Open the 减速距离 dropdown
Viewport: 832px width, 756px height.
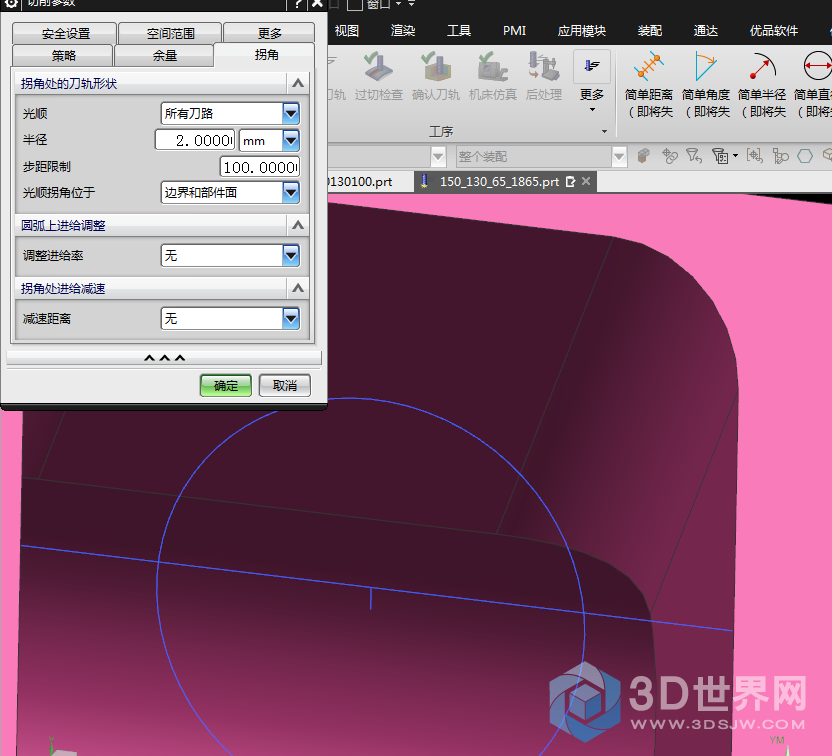tap(230, 318)
